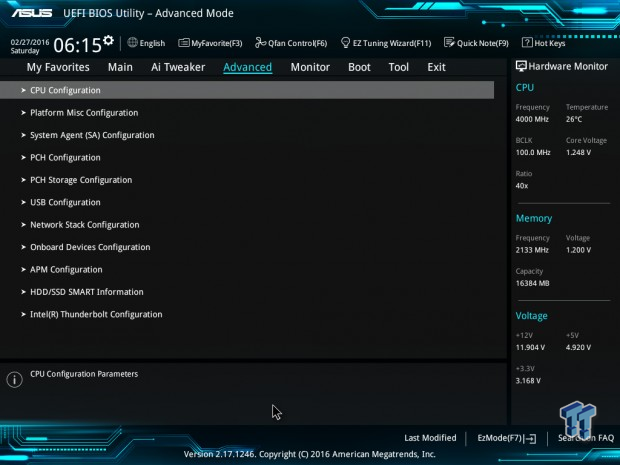Expand USB Configuration arrow
The height and width of the screenshot is (465, 620).
point(23,202)
